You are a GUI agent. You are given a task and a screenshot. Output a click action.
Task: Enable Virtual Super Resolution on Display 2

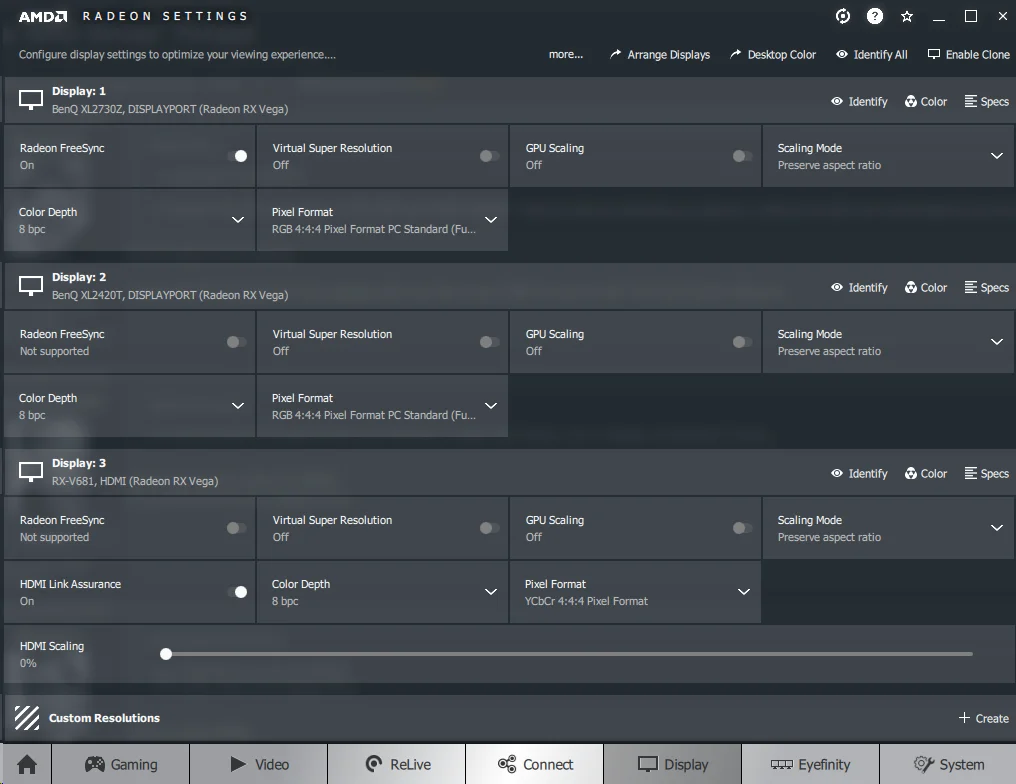[x=489, y=342]
